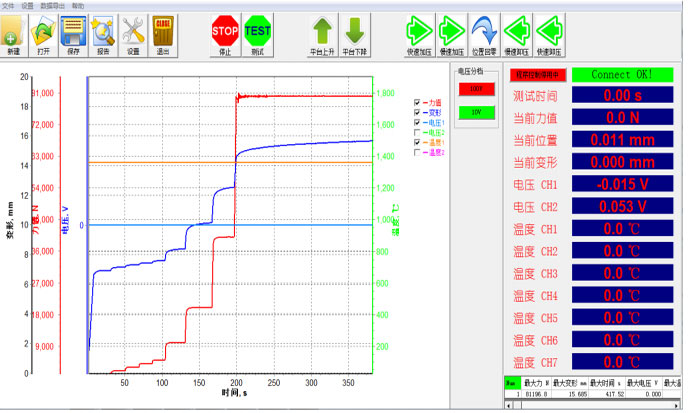Enable the 电压2 curve checkbox
Viewport: 690px width, 413px height.
tap(417, 132)
